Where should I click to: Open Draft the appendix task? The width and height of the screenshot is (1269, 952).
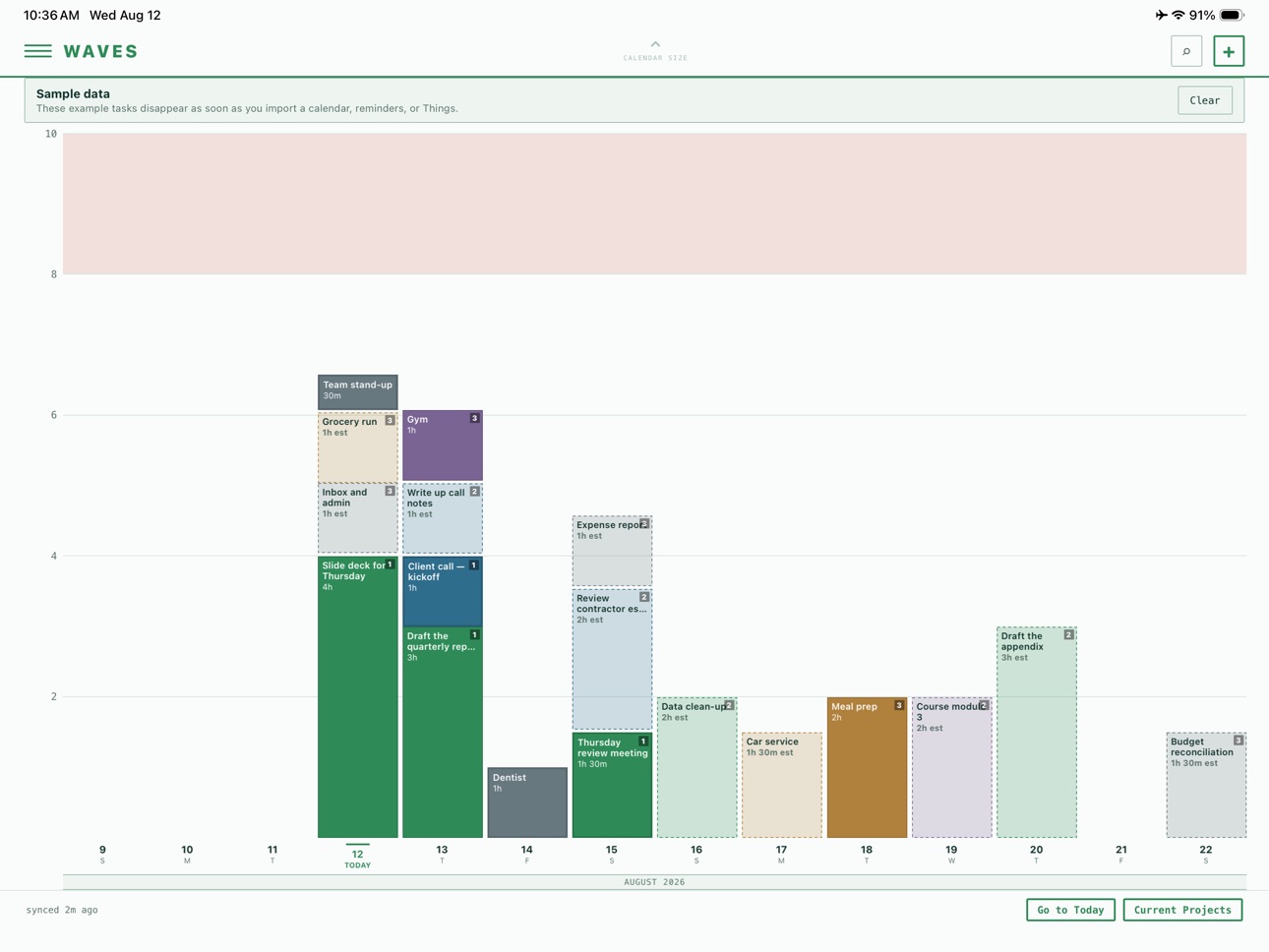(x=1037, y=733)
